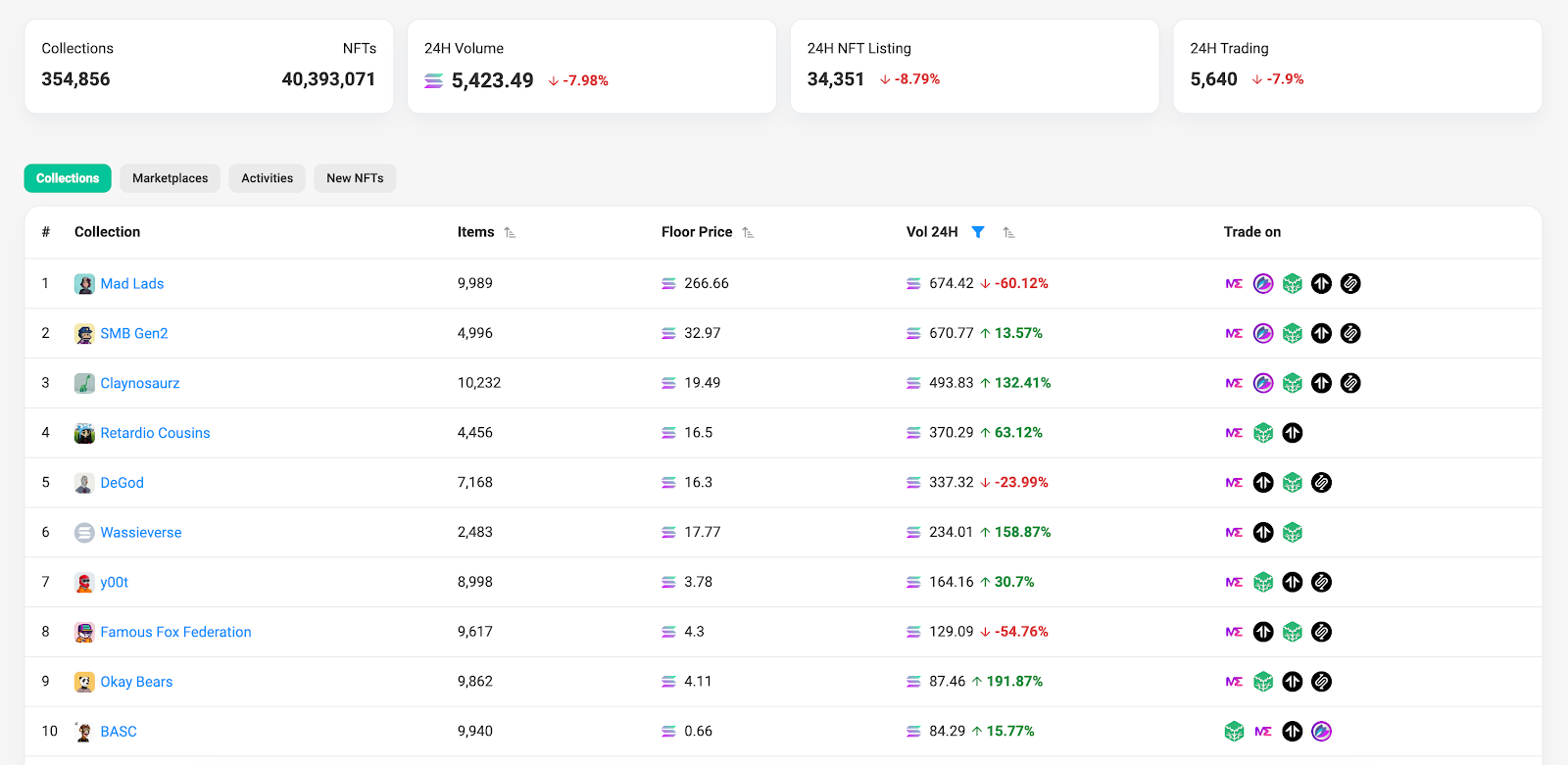Click the Wassieverse volume change 158.87%
Image resolution: width=1568 pixels, height=765 pixels.
pyautogui.click(x=1023, y=533)
